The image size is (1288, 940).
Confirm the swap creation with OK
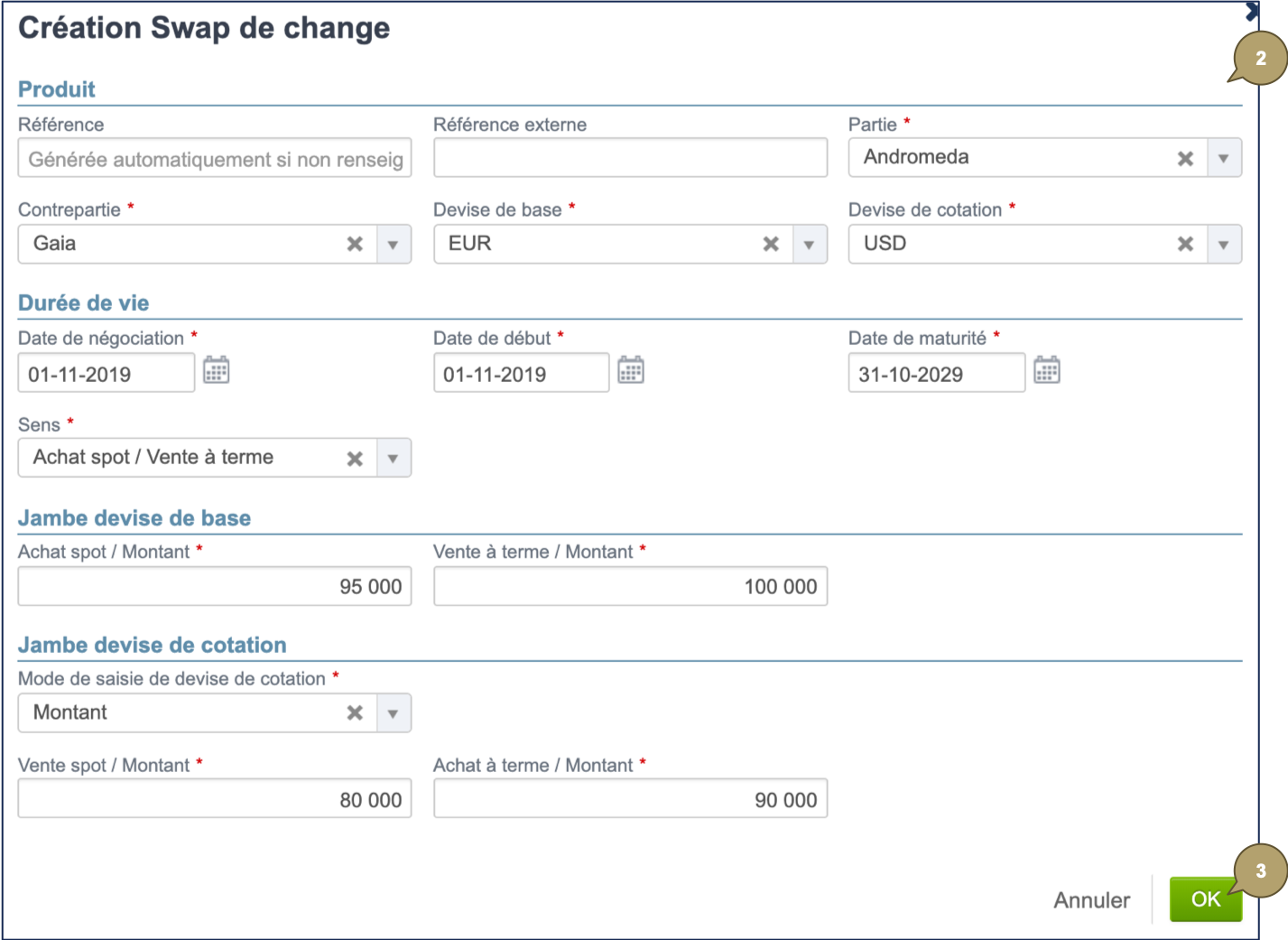(1206, 899)
